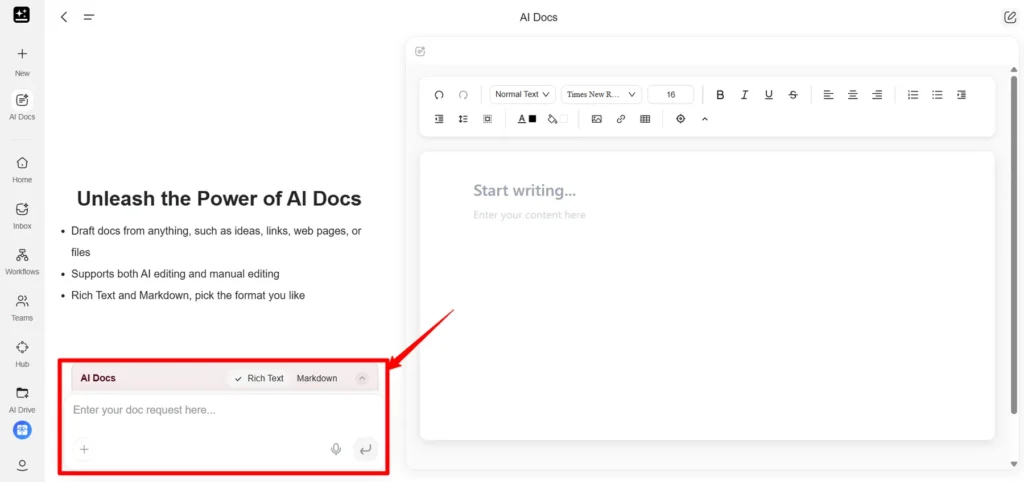The image size is (1024, 482).
Task: Open the Normal Text style dropdown
Action: [x=522, y=95]
